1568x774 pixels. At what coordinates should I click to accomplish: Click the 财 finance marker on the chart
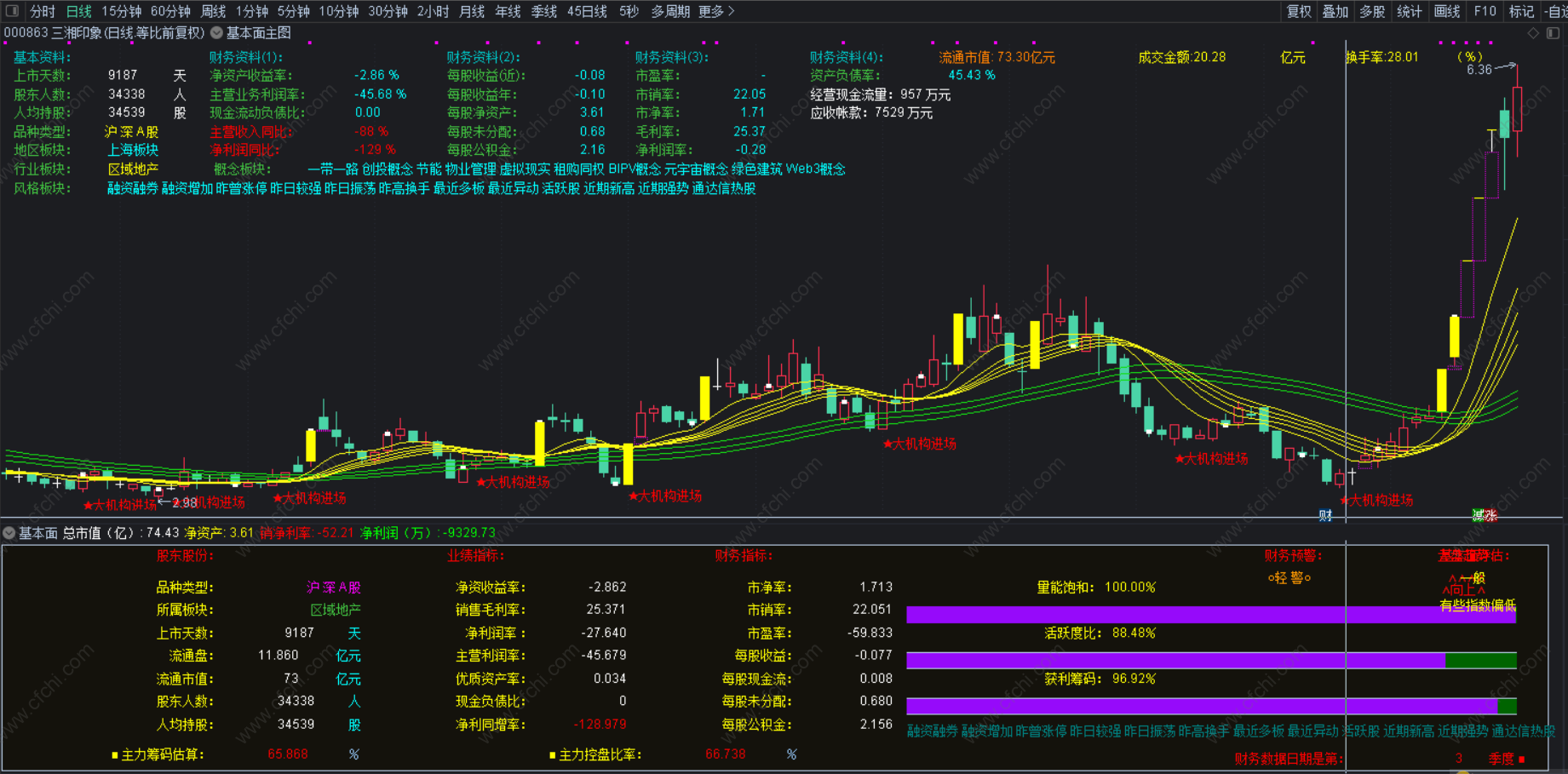1325,515
